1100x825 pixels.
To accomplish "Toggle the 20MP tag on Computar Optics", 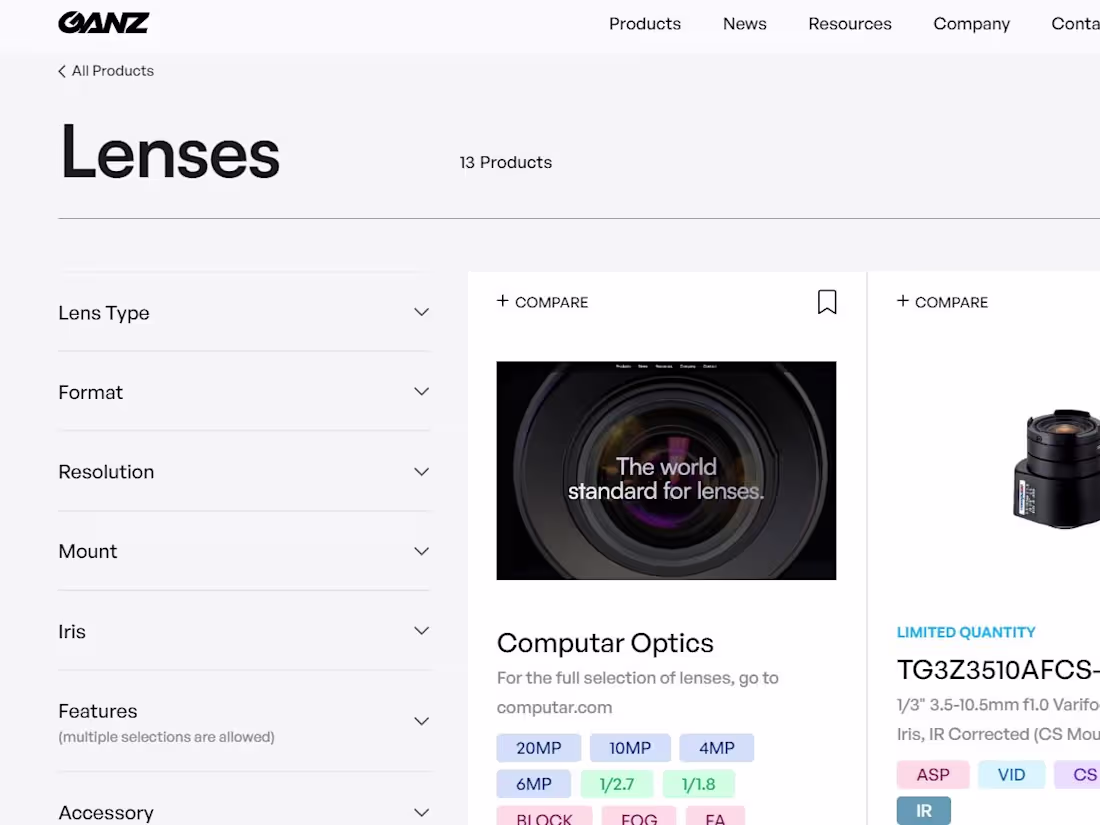I will coord(538,747).
